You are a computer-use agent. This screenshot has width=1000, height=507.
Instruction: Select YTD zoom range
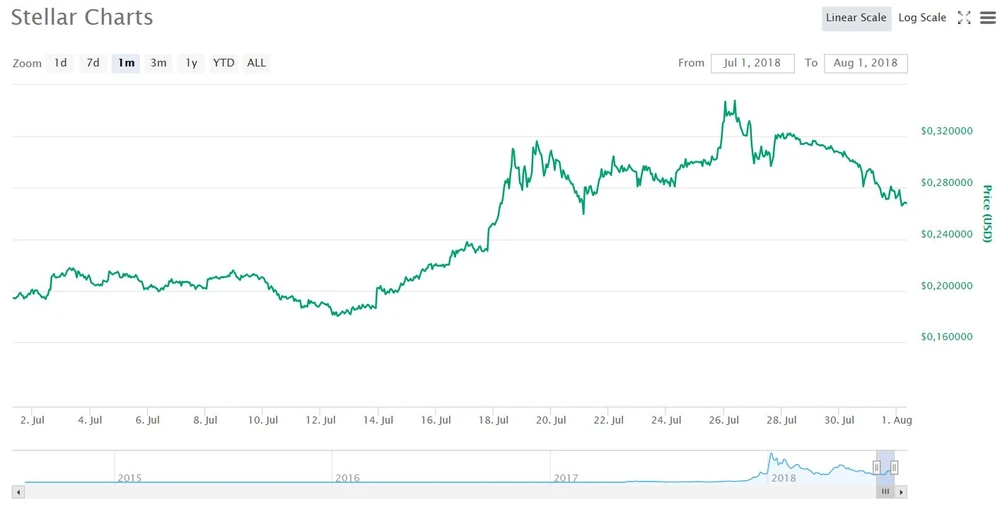224,63
